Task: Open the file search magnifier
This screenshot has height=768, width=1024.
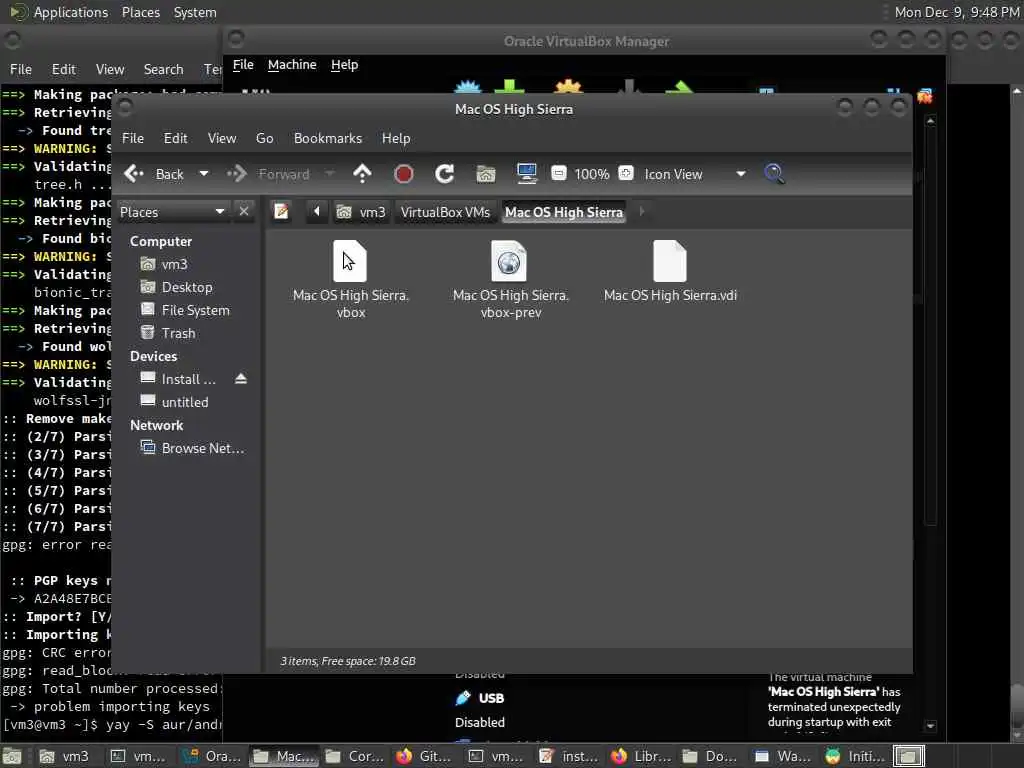Action: pyautogui.click(x=775, y=174)
